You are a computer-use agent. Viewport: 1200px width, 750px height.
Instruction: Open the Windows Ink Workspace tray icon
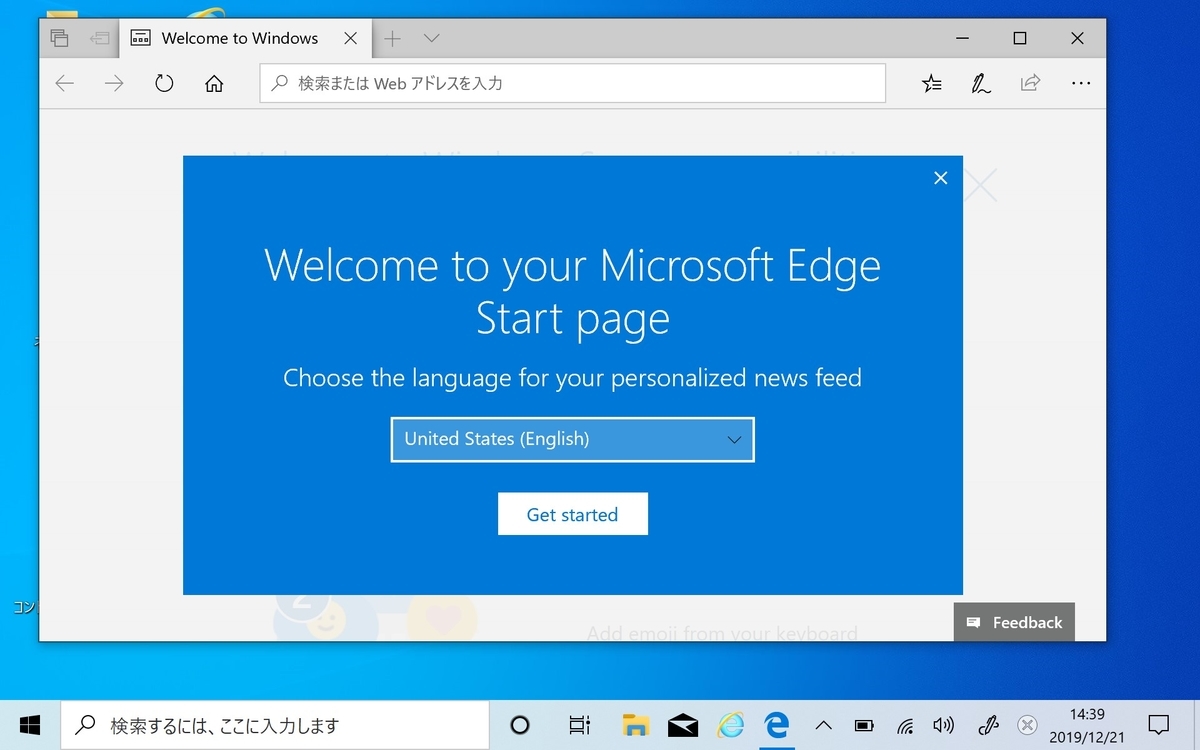pyautogui.click(x=989, y=725)
